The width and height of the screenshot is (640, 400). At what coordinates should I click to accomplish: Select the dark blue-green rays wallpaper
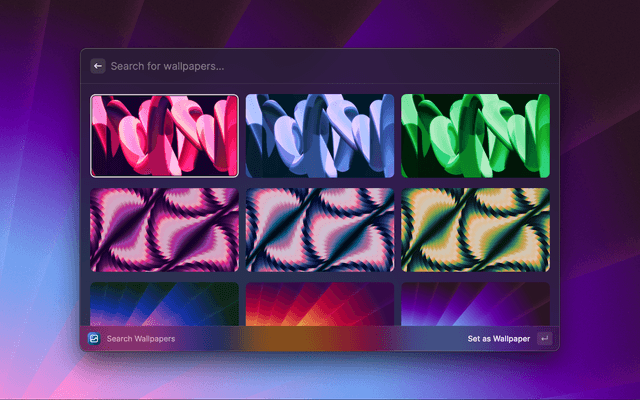click(165, 304)
